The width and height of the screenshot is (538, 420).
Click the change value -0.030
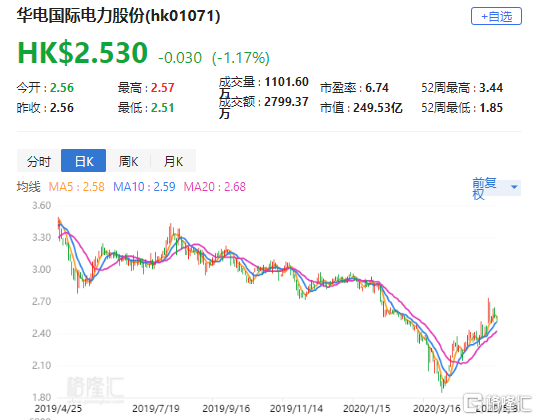point(180,58)
